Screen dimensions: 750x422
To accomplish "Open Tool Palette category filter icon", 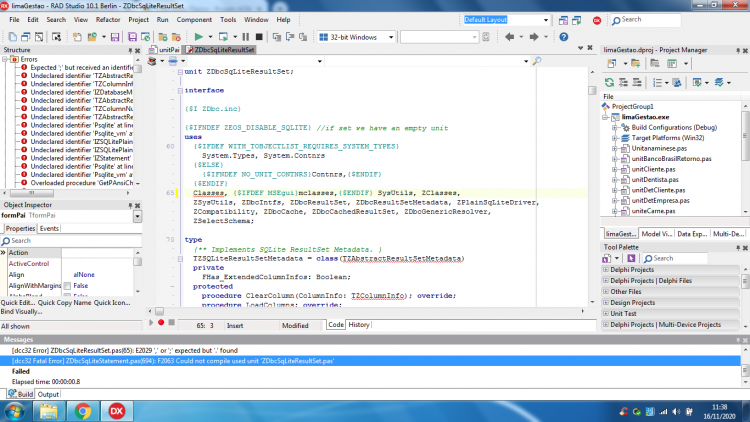I will point(607,258).
